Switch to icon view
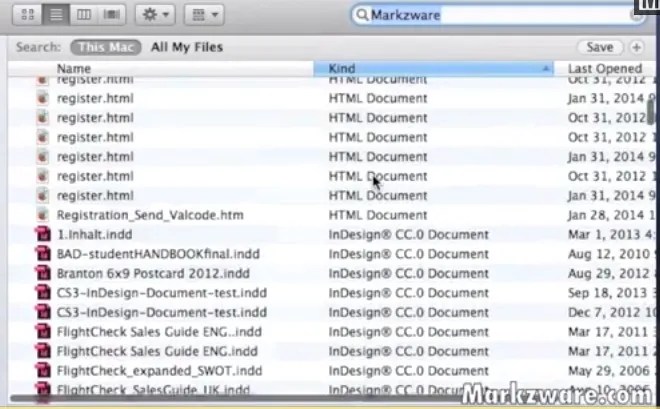Viewport: 660px width, 409px height. (27, 15)
